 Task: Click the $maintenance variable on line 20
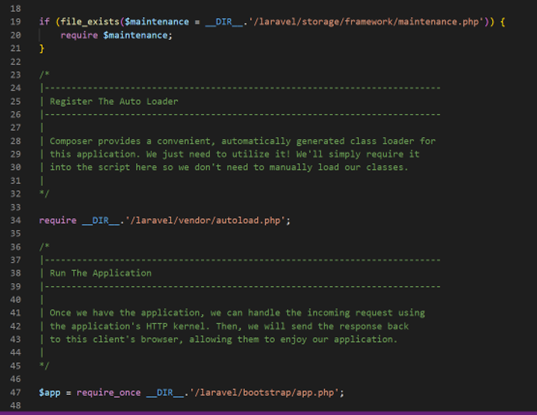point(135,35)
